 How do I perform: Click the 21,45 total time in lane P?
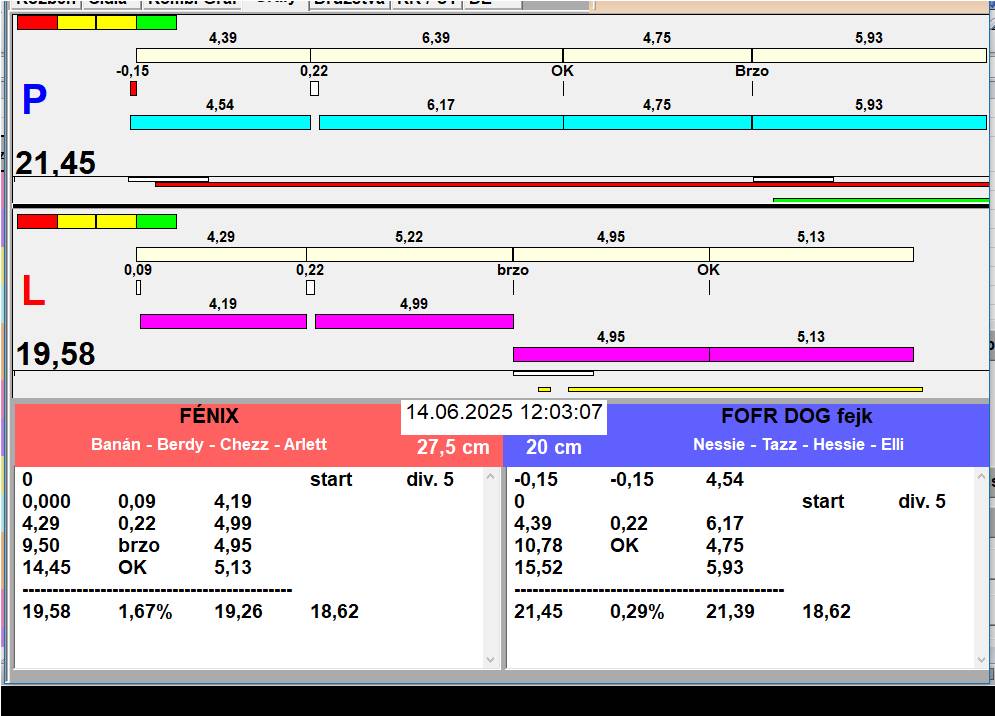click(56, 163)
